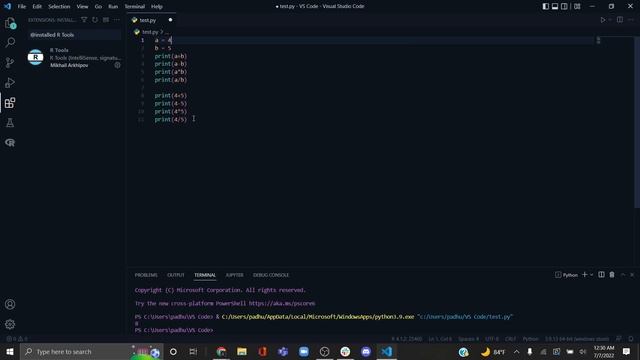Screen dimensions: 640x360
Task: Open the Run and Debug view
Action: click(10, 82)
